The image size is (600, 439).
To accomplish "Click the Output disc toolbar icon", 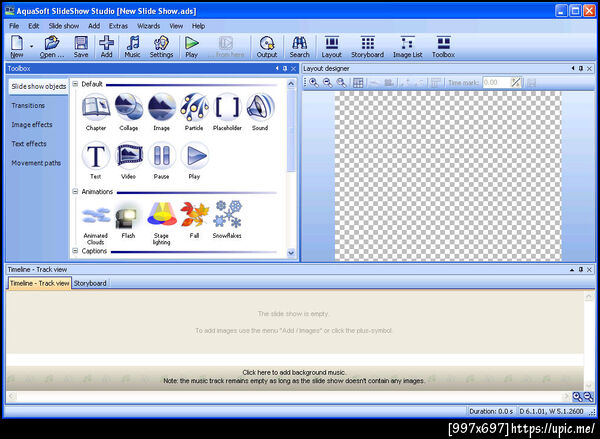I will tap(267, 47).
